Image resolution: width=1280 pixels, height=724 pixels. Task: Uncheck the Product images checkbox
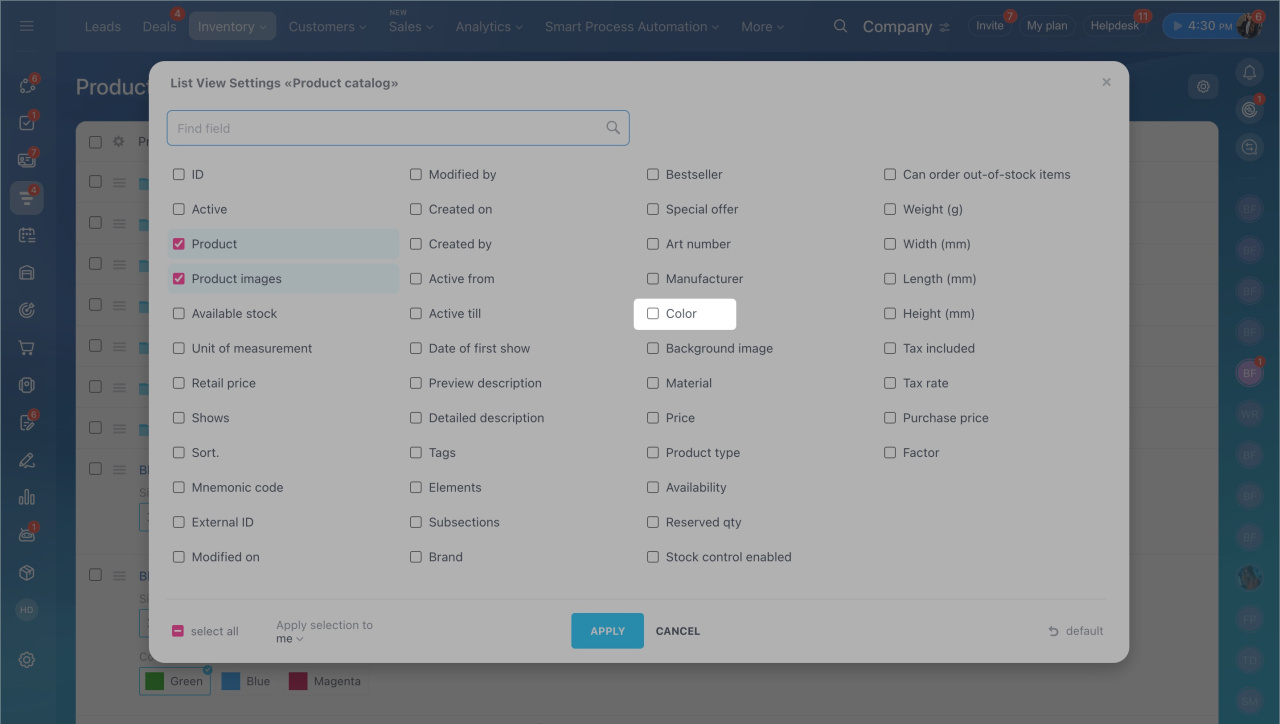(x=179, y=279)
